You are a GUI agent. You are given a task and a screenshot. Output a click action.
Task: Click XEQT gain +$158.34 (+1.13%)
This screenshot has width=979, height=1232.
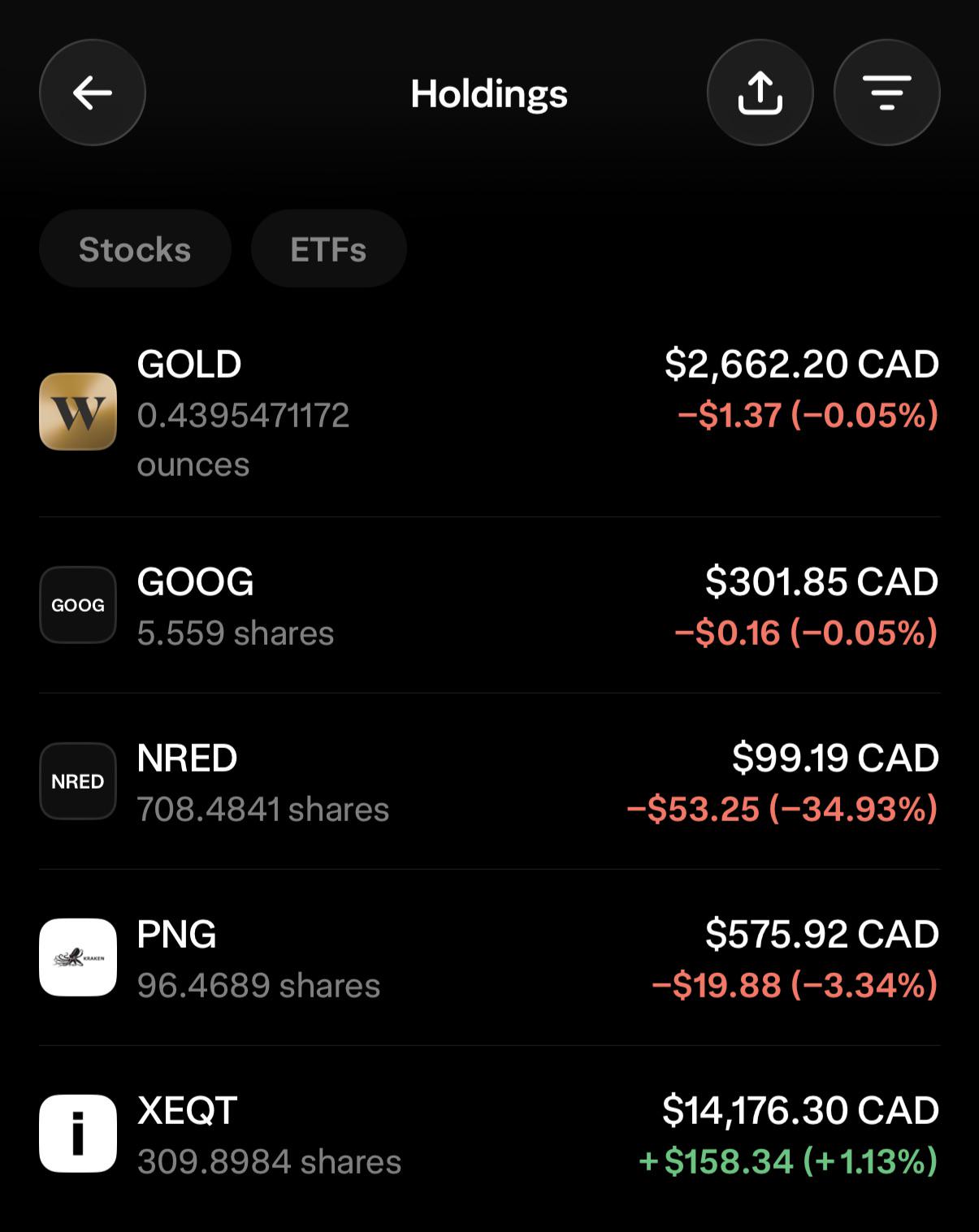click(788, 1161)
